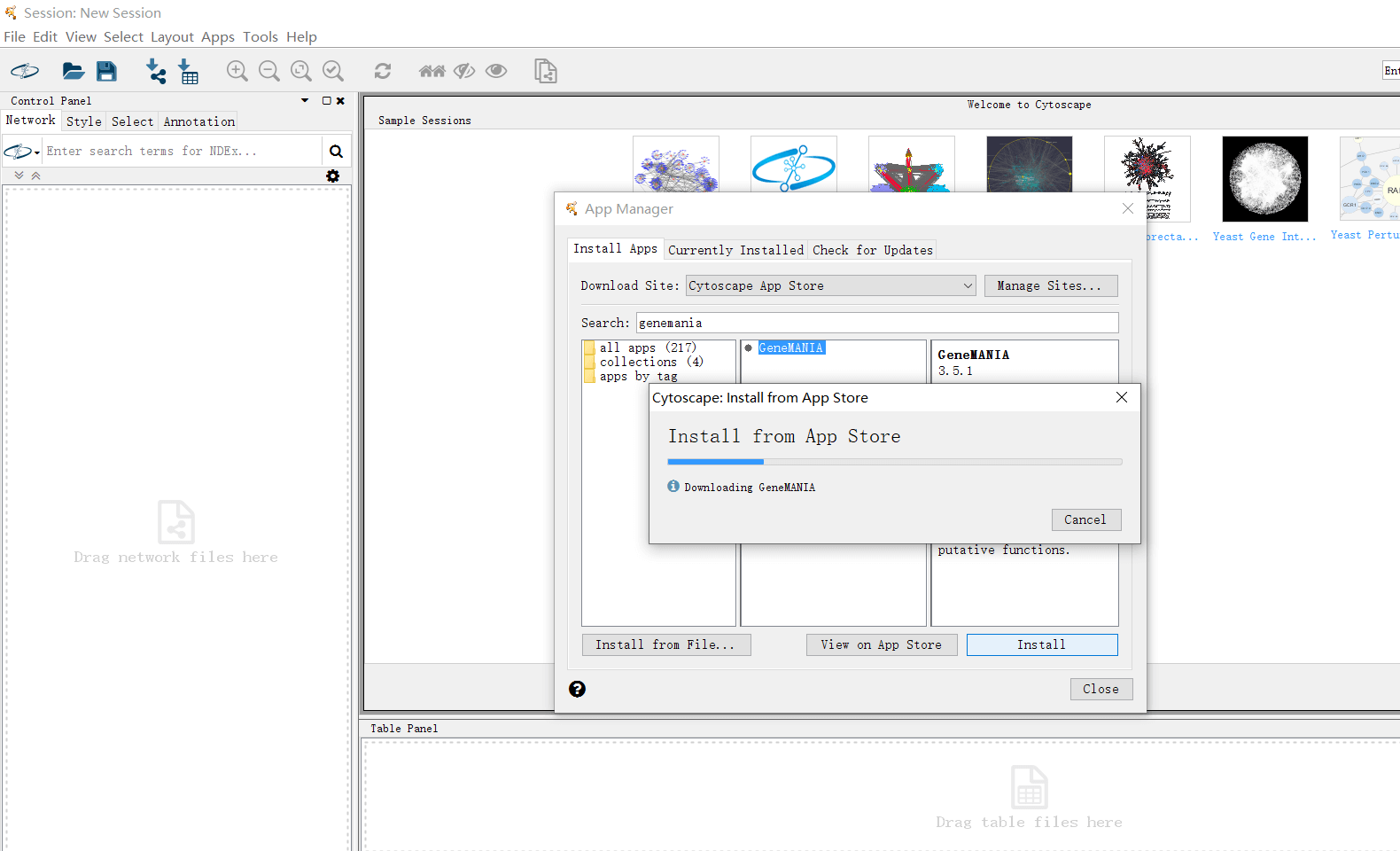Switch to Select tab in Control Panel
Viewport: 1400px width, 851px height.
pyautogui.click(x=133, y=121)
